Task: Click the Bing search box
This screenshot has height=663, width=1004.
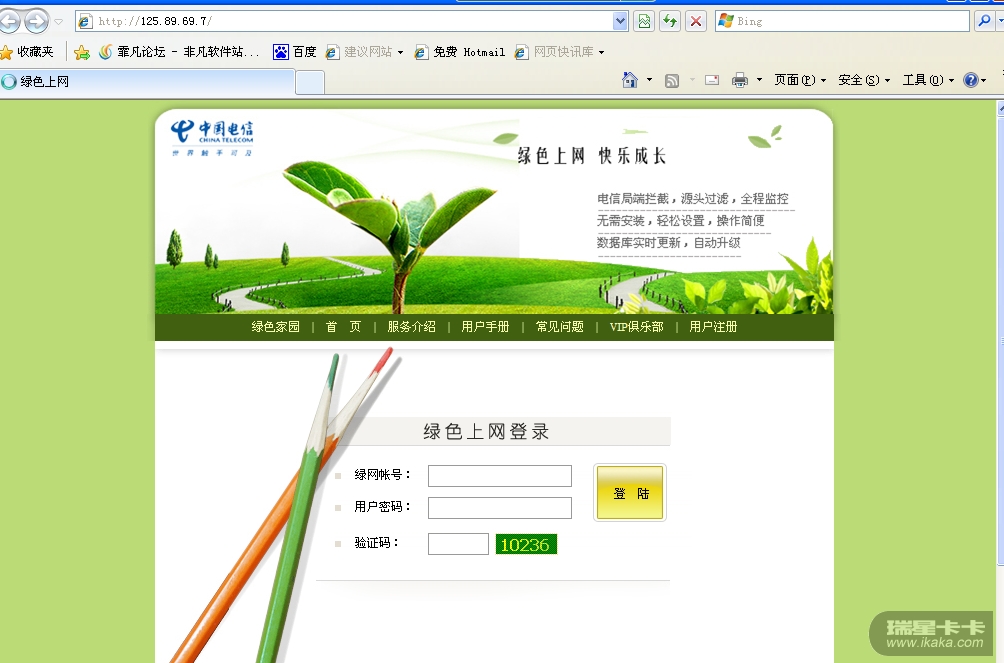Action: pyautogui.click(x=842, y=21)
